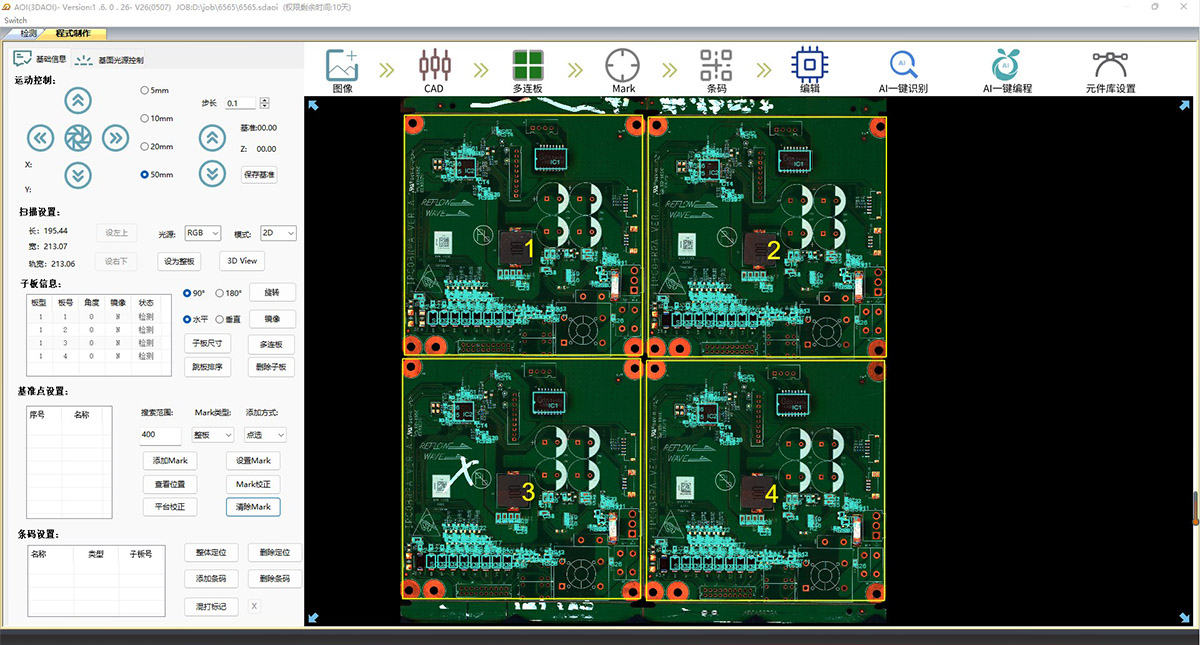Open the 3D View button
This screenshot has width=1200, height=645.
coord(242,260)
